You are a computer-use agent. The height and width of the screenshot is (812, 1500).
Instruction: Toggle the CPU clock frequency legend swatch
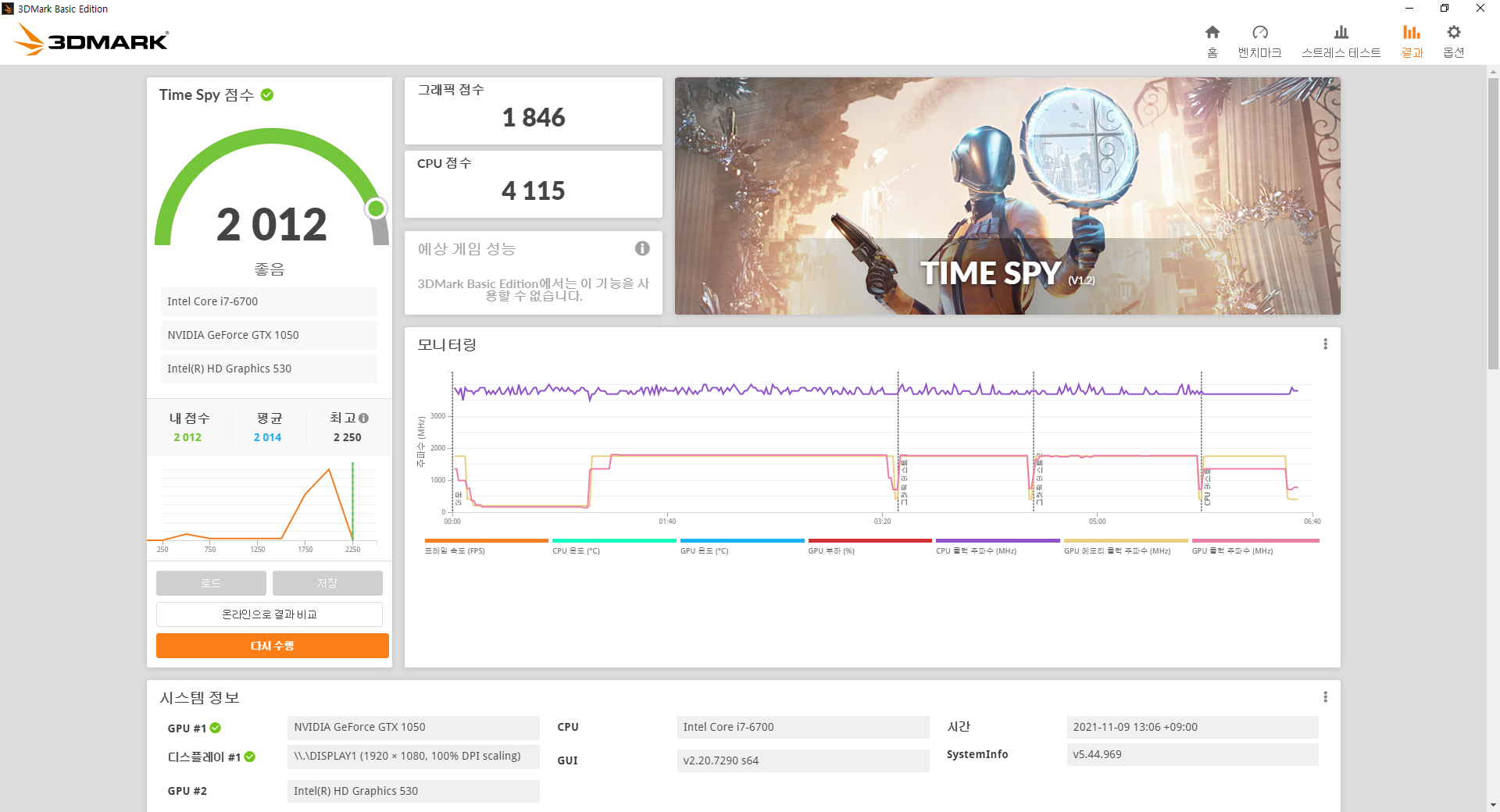[998, 540]
